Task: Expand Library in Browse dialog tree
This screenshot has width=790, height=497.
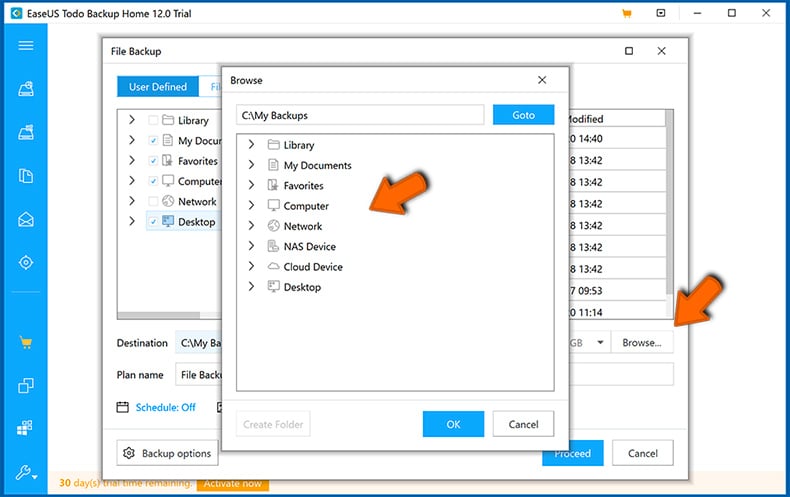Action: tap(251, 145)
